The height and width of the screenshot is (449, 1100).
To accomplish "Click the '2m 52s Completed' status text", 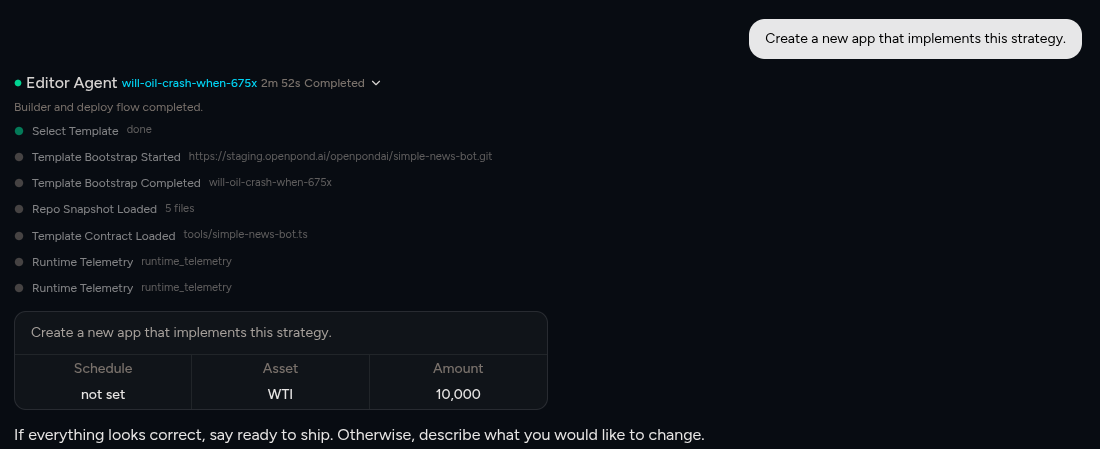I will pos(312,83).
